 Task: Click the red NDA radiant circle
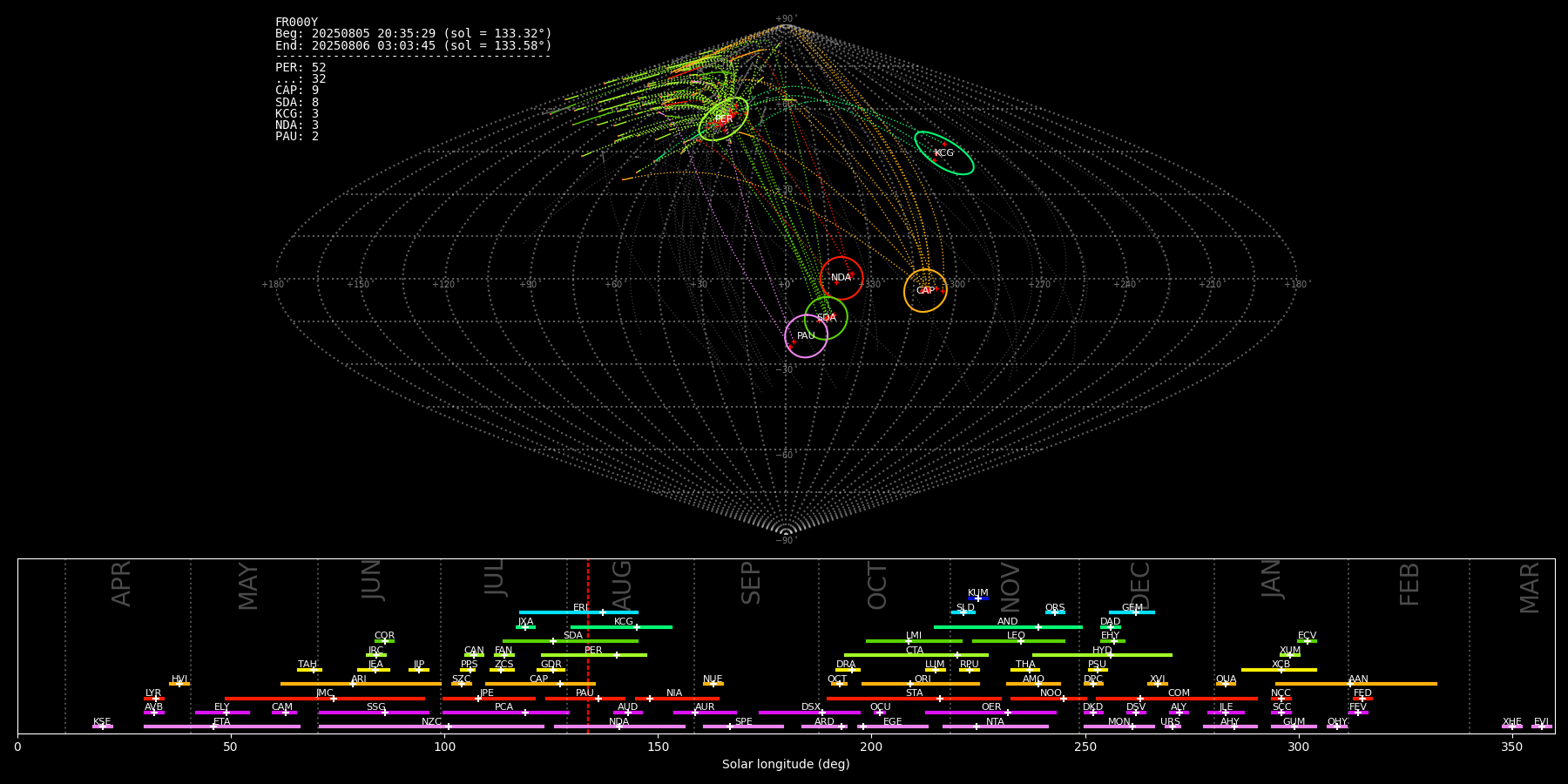pos(841,278)
